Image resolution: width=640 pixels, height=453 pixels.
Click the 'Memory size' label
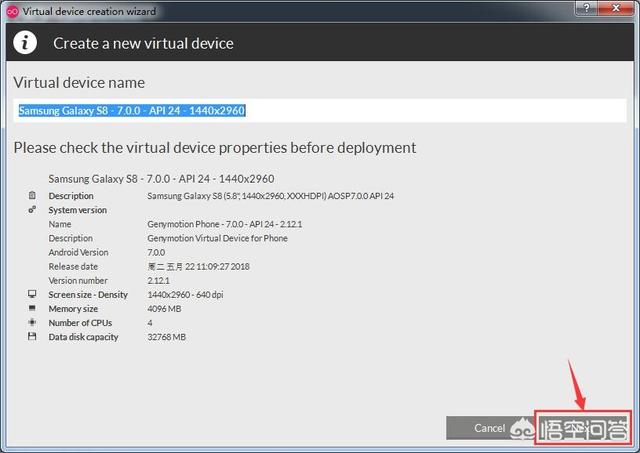coord(73,309)
